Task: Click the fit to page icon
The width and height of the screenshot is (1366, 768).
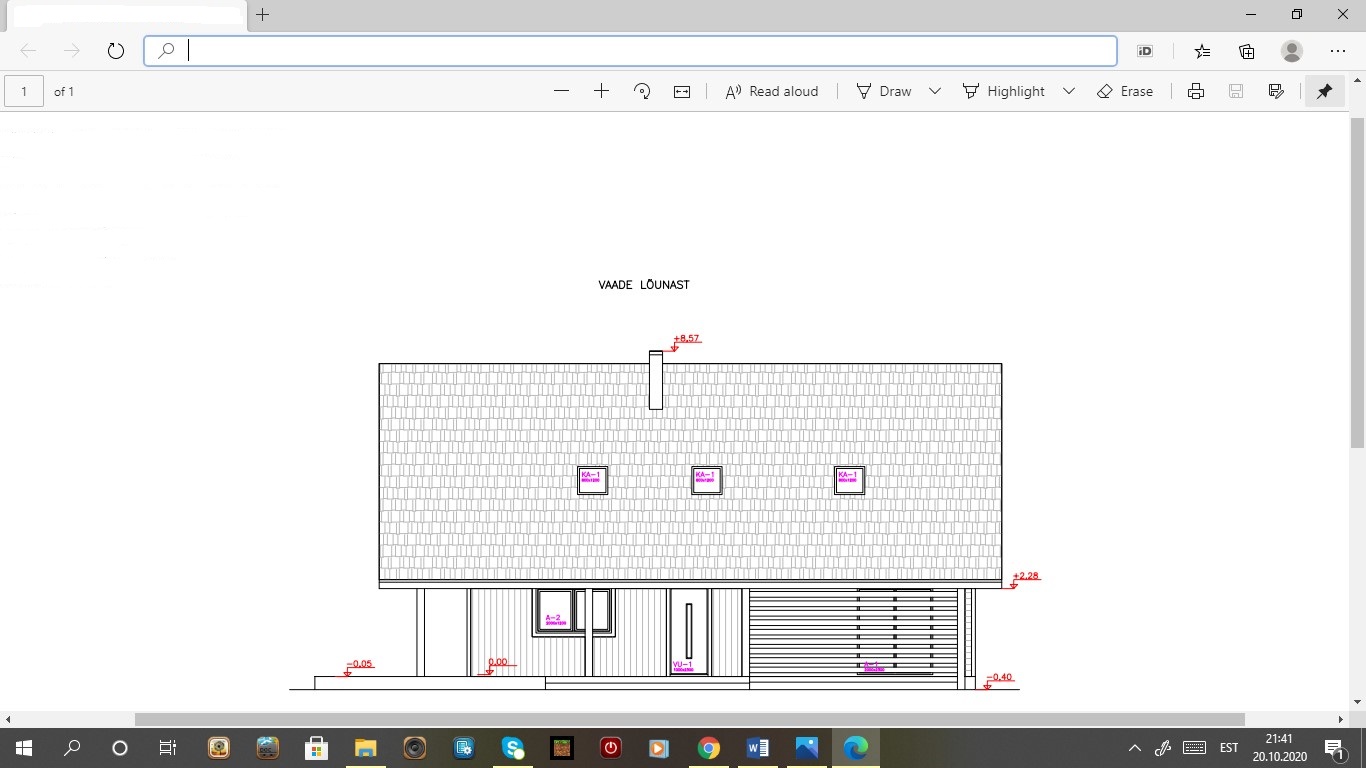Action: [x=682, y=91]
